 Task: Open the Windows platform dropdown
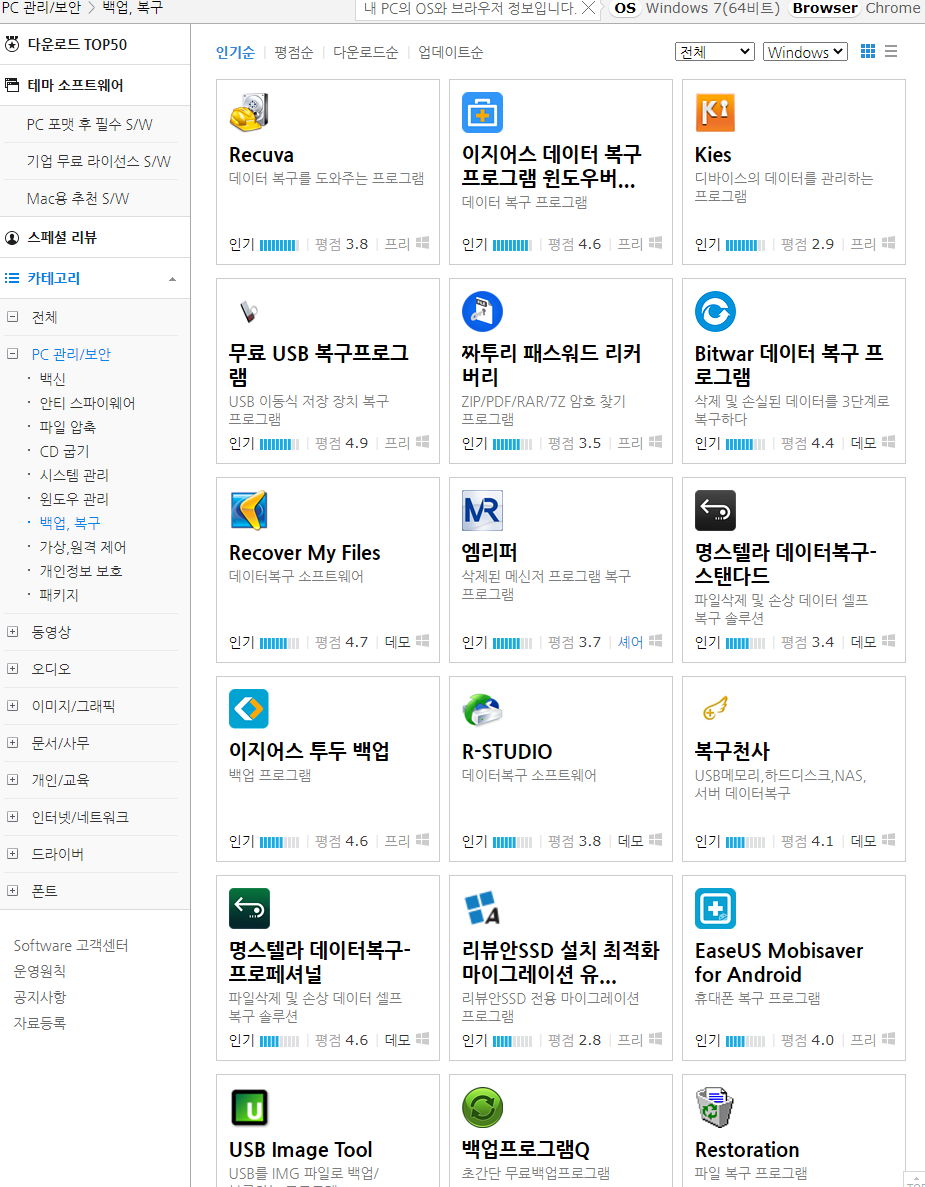[x=805, y=51]
